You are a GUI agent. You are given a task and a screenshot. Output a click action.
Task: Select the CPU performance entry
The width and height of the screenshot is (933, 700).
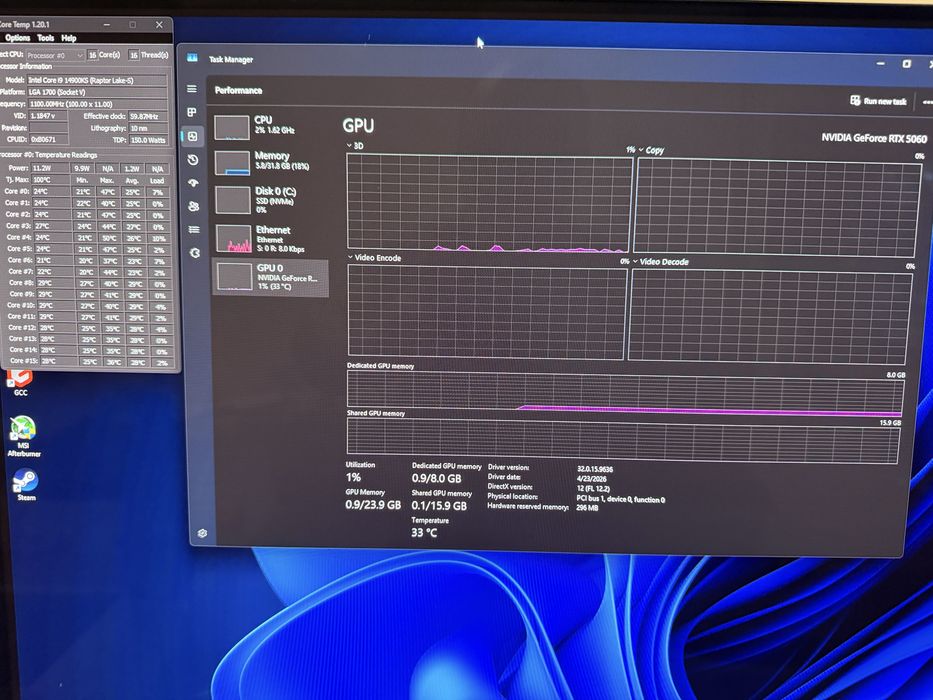point(269,126)
